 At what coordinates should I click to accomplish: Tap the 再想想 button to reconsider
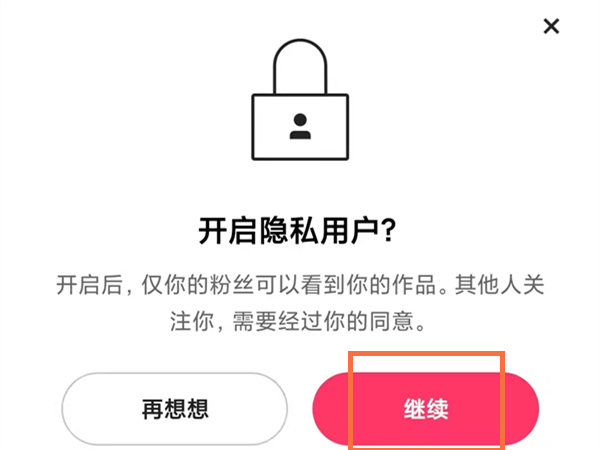point(175,409)
